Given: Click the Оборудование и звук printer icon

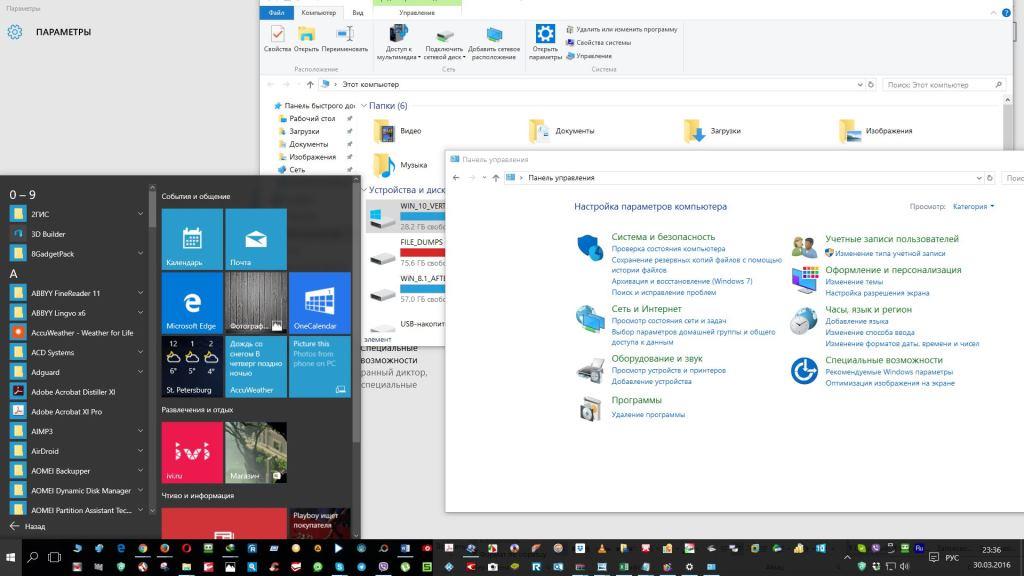Looking at the screenshot, I should [x=590, y=369].
